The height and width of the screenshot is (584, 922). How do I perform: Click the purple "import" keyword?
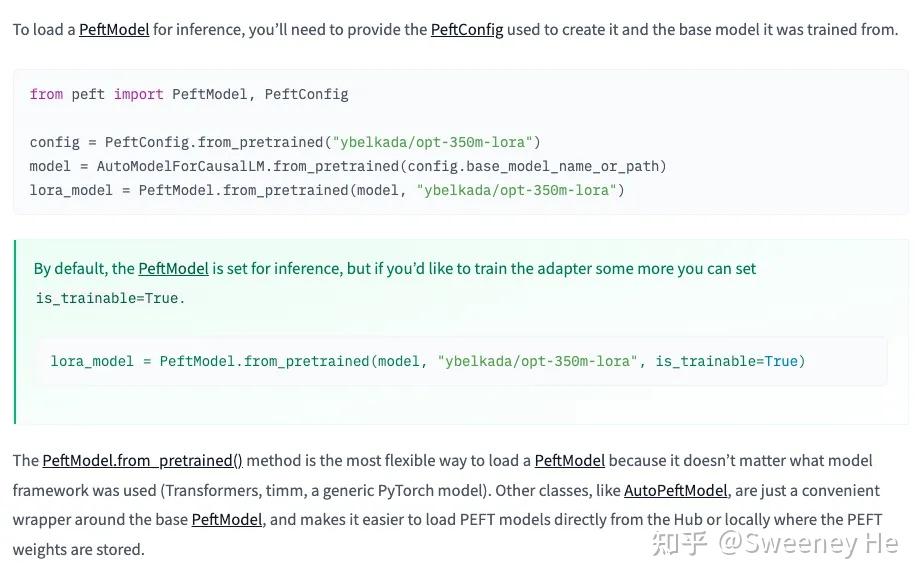tap(138, 94)
